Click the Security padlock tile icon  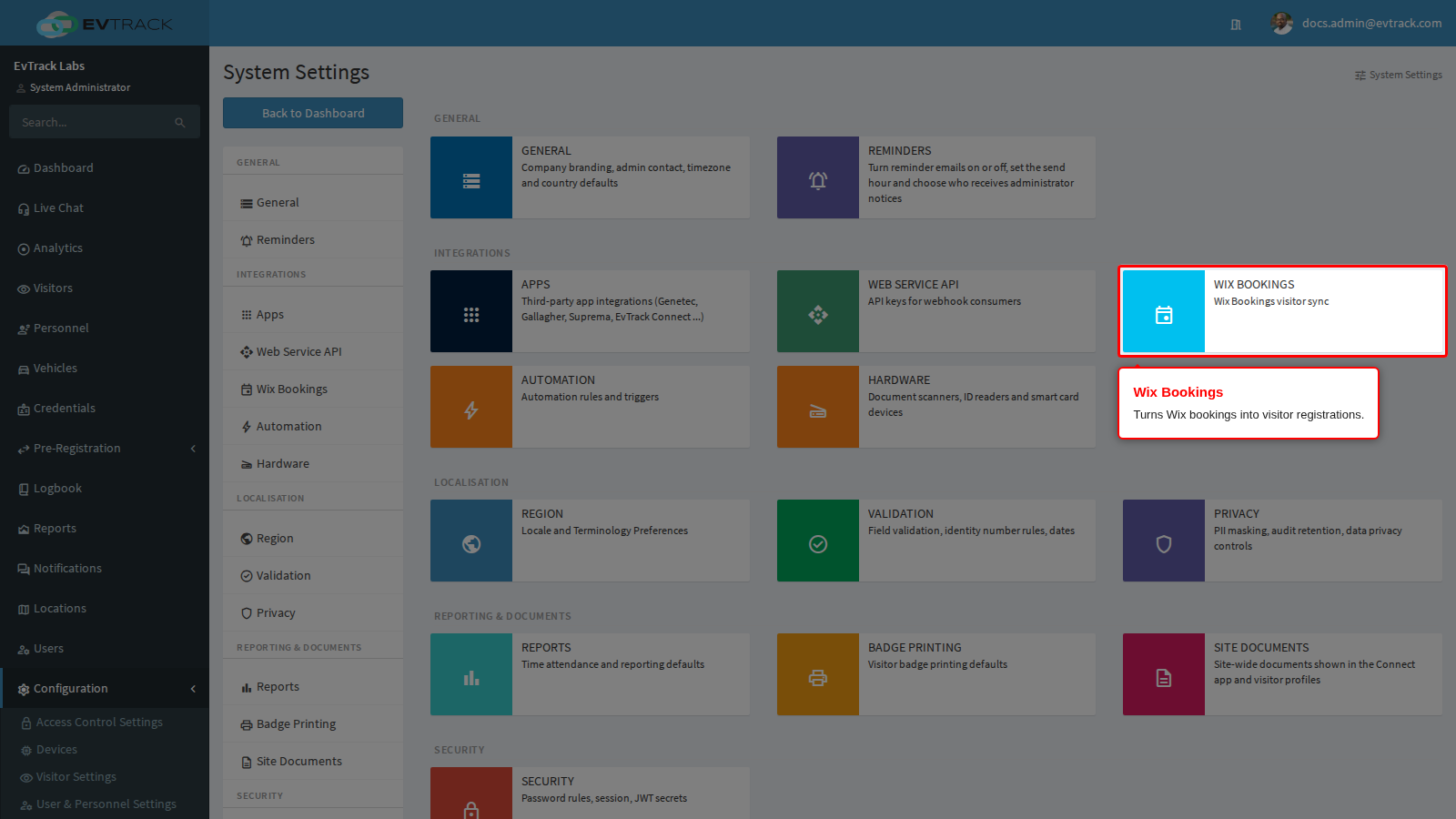coord(471,794)
